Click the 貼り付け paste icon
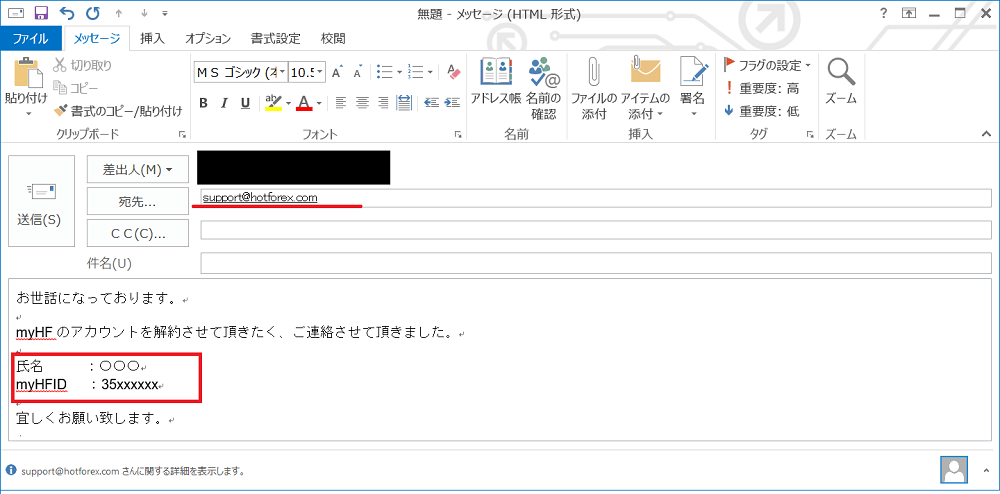 pos(25,80)
